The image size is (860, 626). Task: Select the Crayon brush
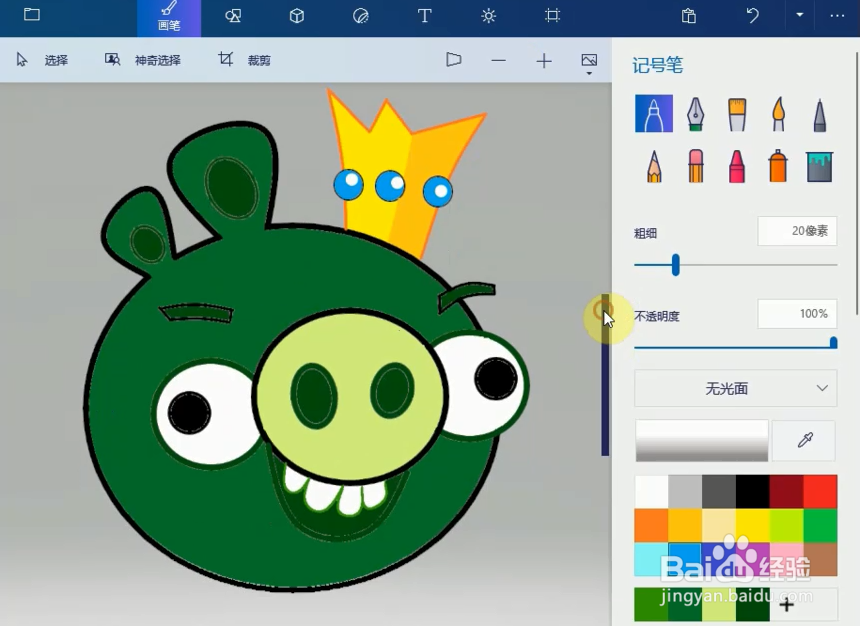coord(737,166)
